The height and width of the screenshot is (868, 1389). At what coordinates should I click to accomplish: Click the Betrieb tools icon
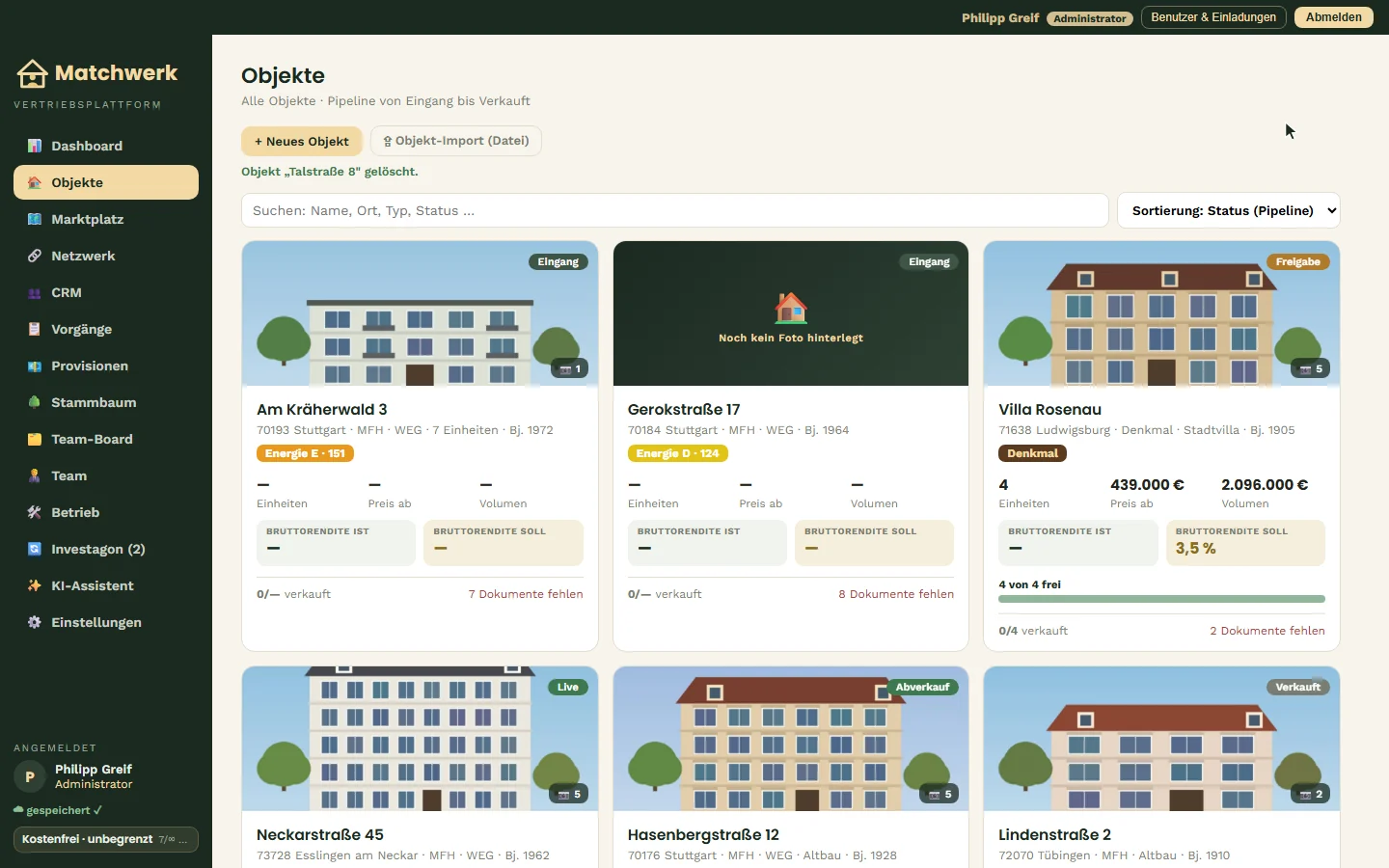[35, 512]
